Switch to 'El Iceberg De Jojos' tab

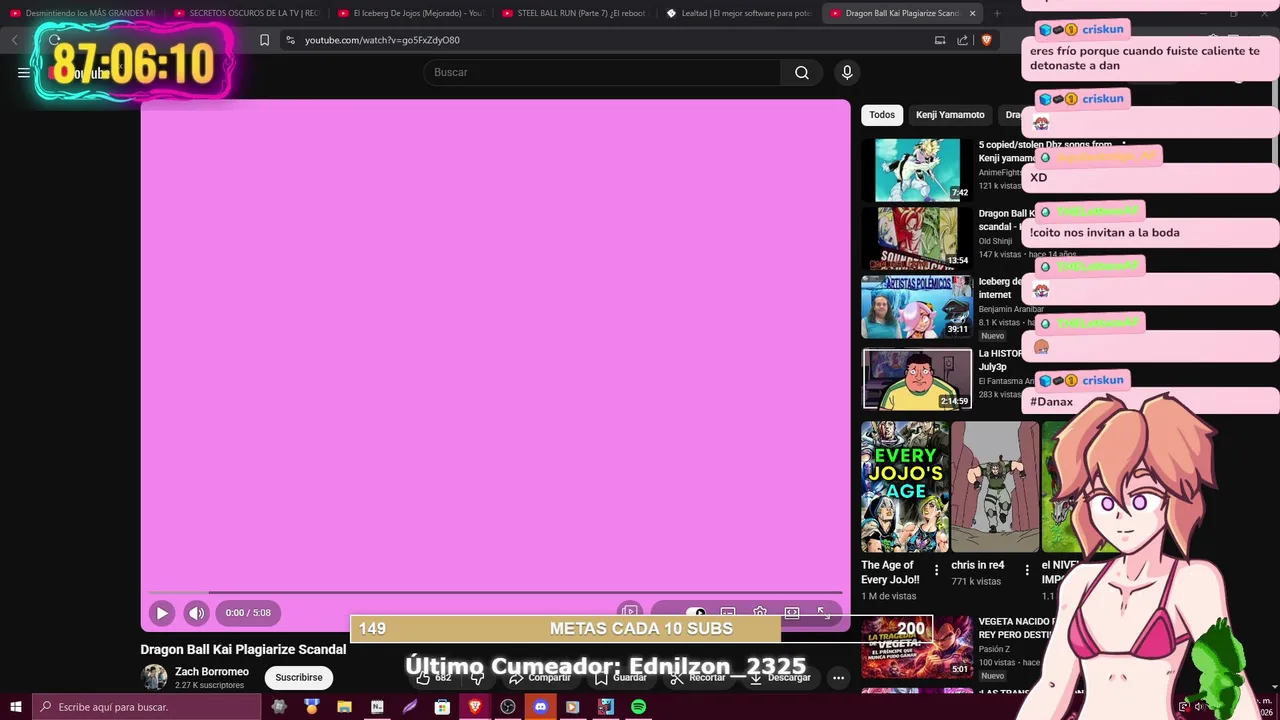point(410,13)
